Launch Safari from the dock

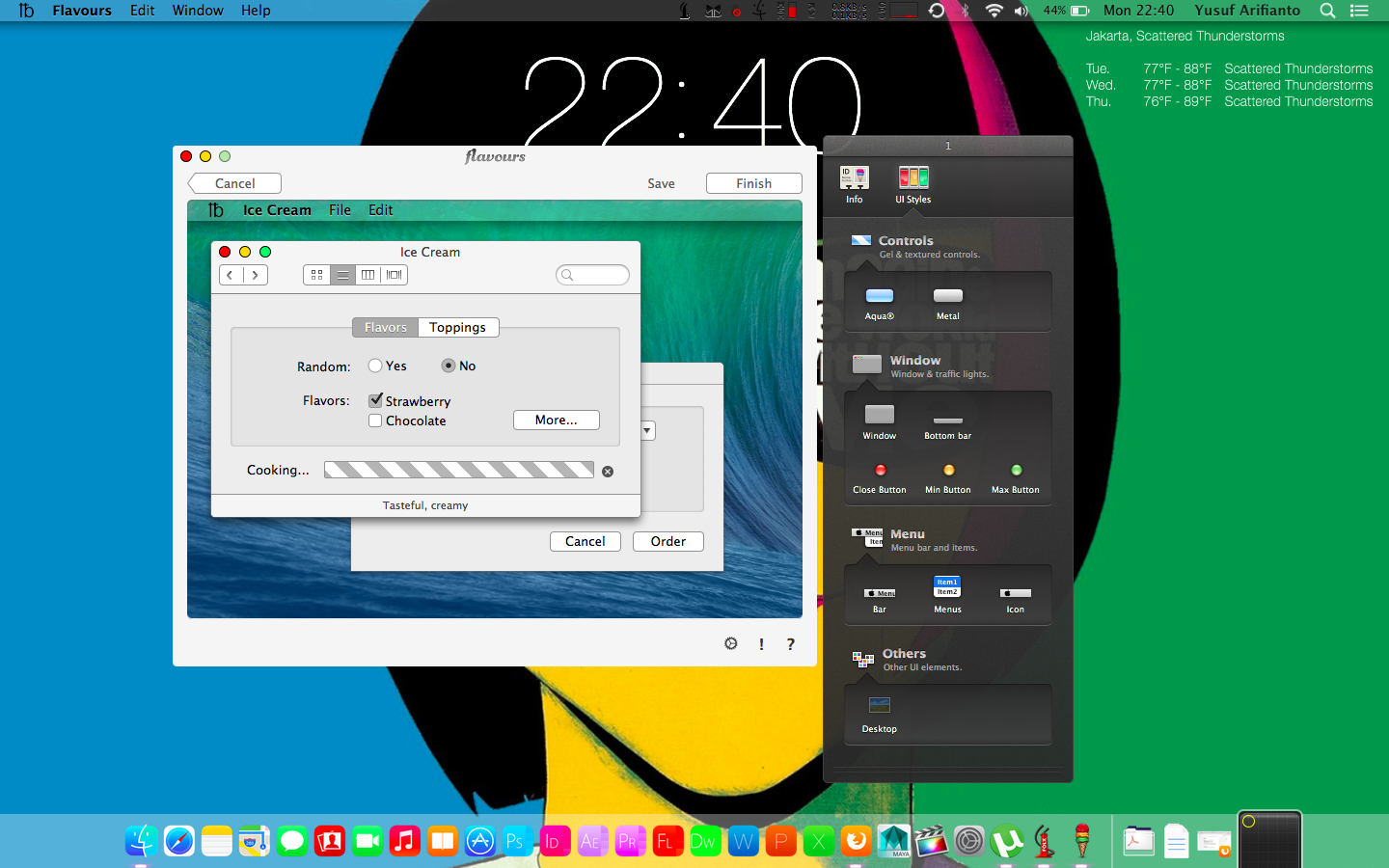179,841
